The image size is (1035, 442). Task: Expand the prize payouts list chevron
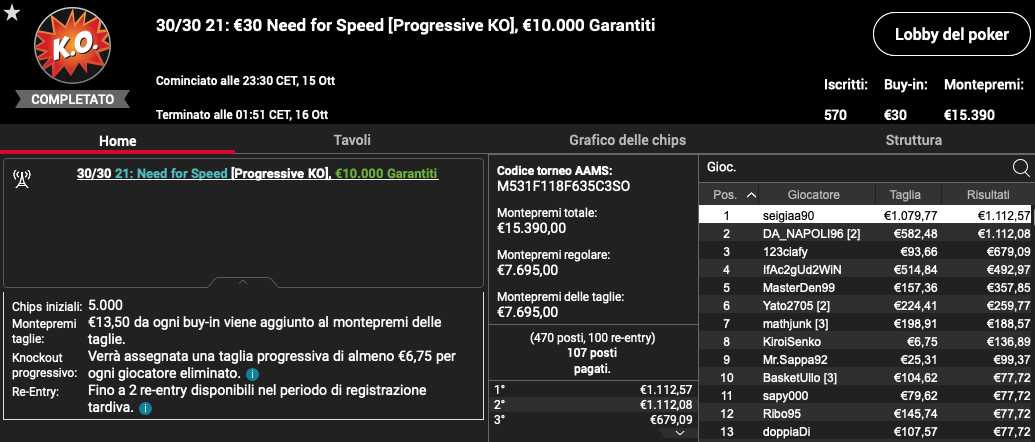(681, 433)
